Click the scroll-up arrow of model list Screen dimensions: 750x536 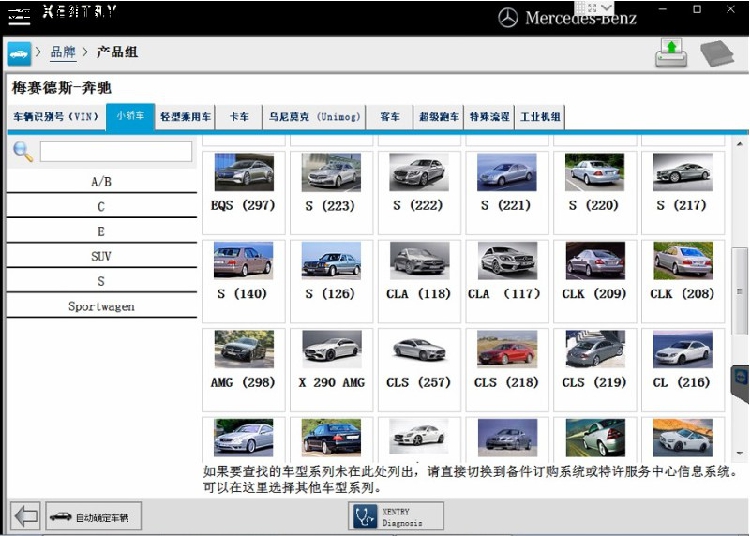tap(739, 143)
